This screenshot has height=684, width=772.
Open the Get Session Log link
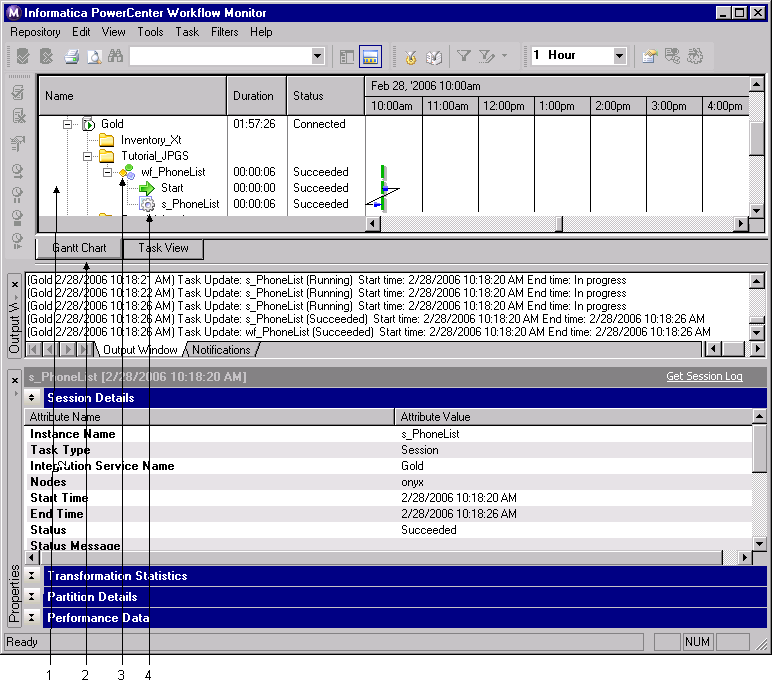(704, 377)
